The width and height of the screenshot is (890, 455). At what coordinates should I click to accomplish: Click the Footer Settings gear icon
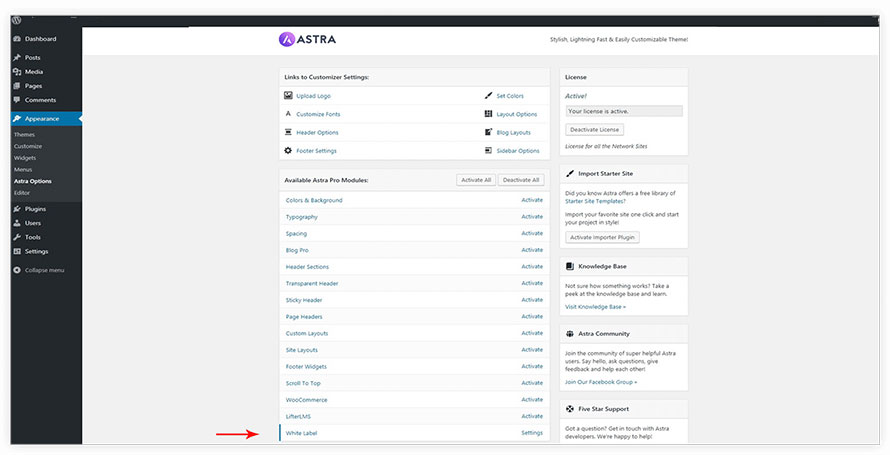(288, 150)
